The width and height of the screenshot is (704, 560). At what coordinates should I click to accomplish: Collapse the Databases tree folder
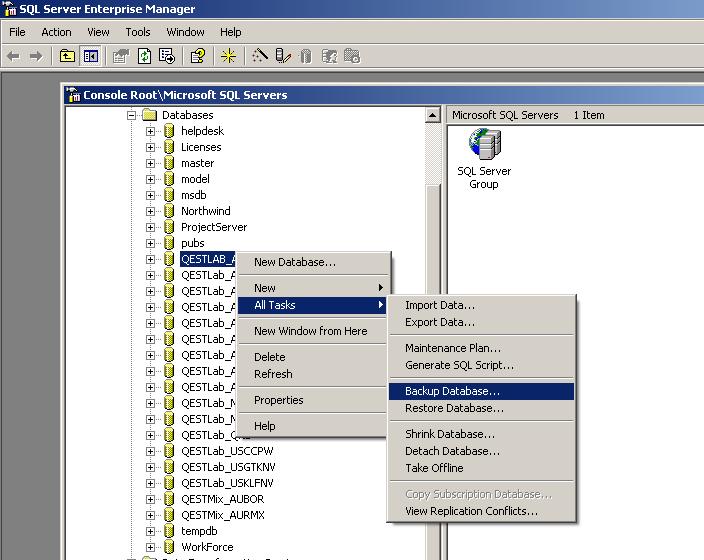[x=132, y=115]
